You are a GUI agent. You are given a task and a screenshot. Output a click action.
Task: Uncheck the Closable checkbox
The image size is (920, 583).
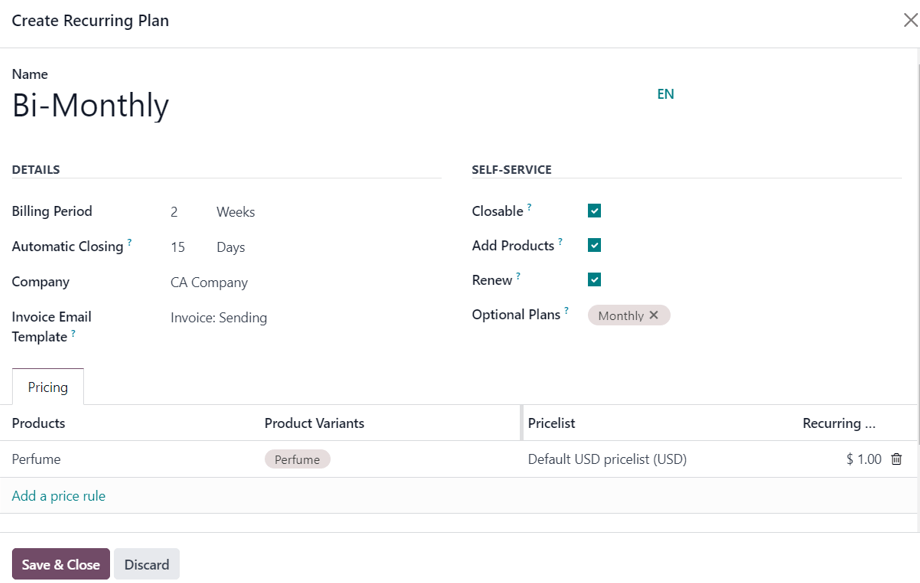pyautogui.click(x=594, y=211)
